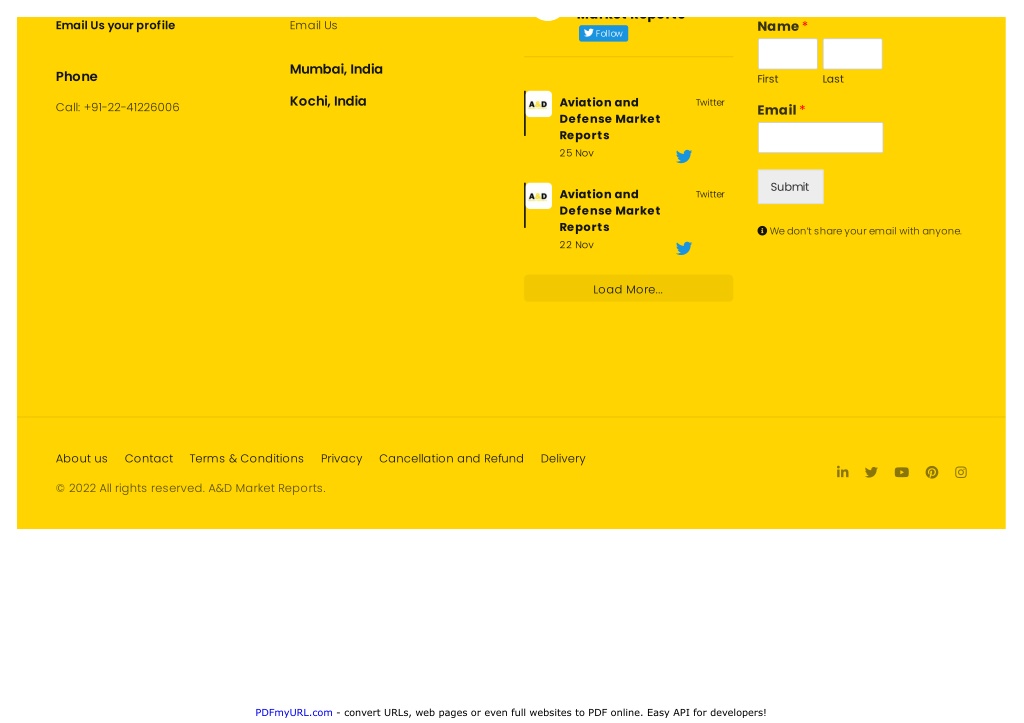Viewport: 1024px width, 723px height.
Task: Click the 25 Nov tweet date
Action: coord(577,153)
